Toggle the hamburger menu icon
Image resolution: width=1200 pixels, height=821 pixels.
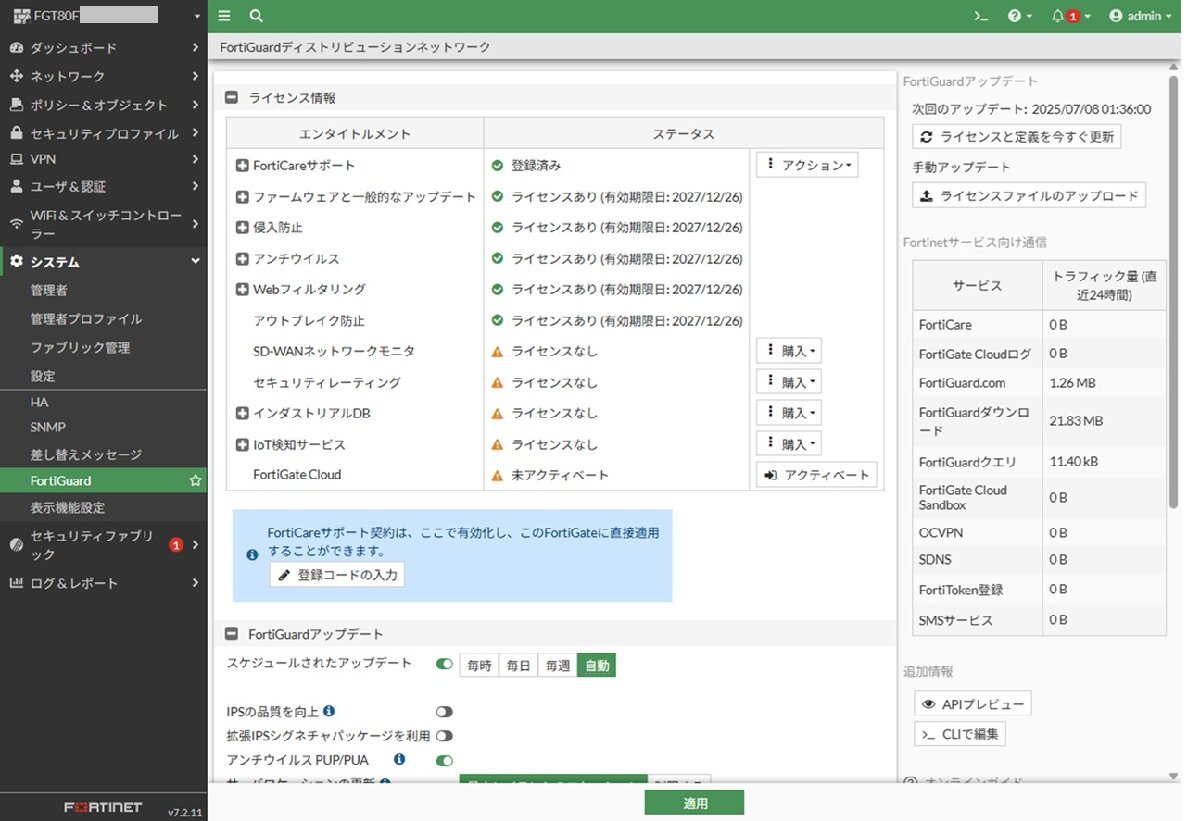click(224, 16)
